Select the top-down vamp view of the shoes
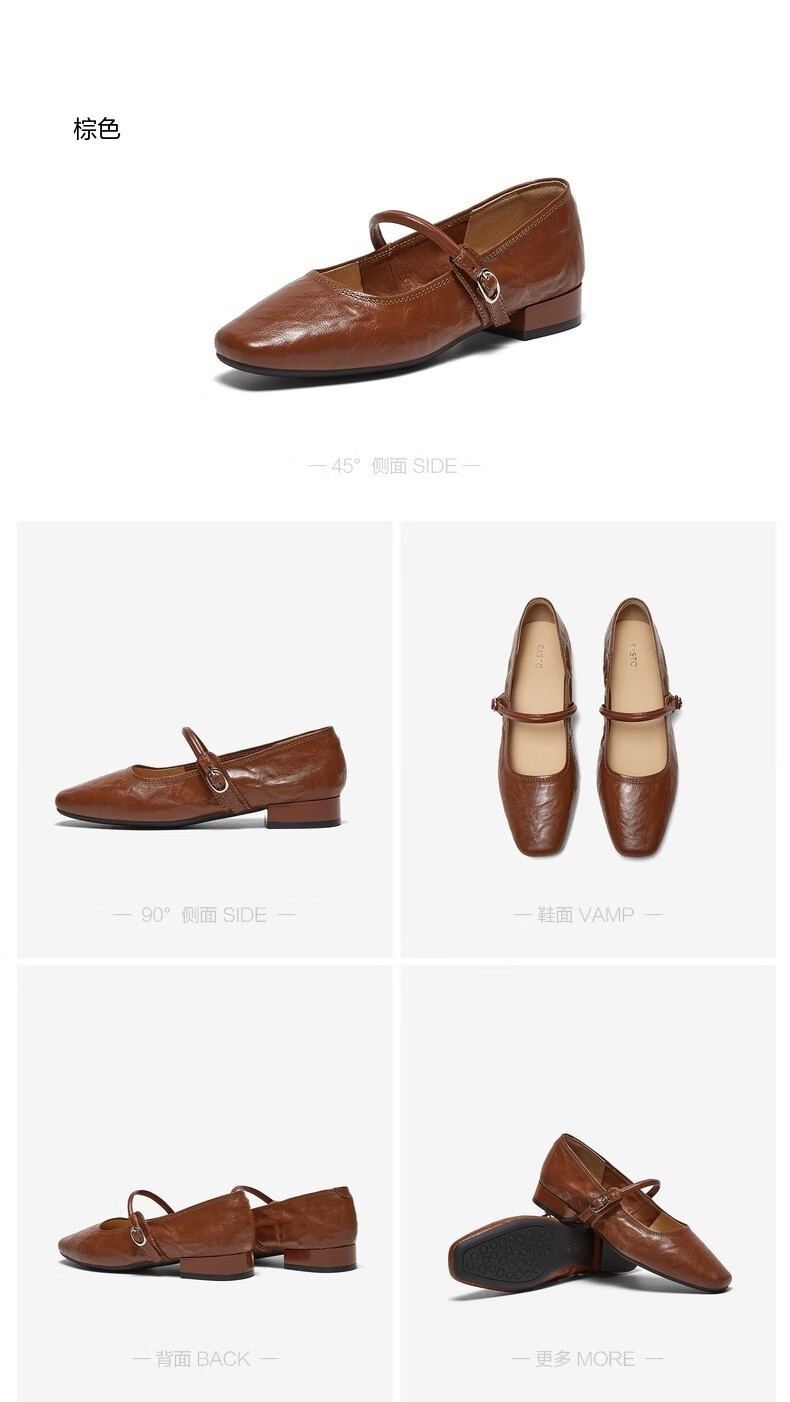The height and width of the screenshot is (1402, 790). tap(588, 727)
